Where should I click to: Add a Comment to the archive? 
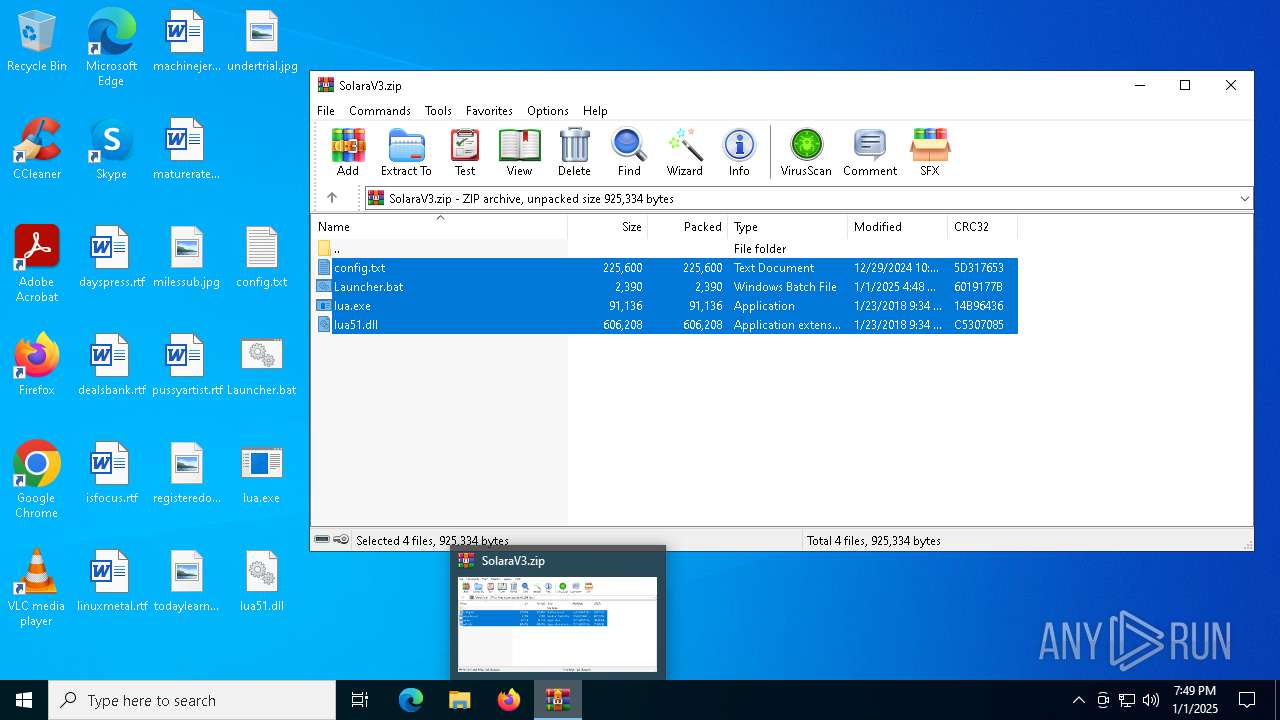point(870,153)
